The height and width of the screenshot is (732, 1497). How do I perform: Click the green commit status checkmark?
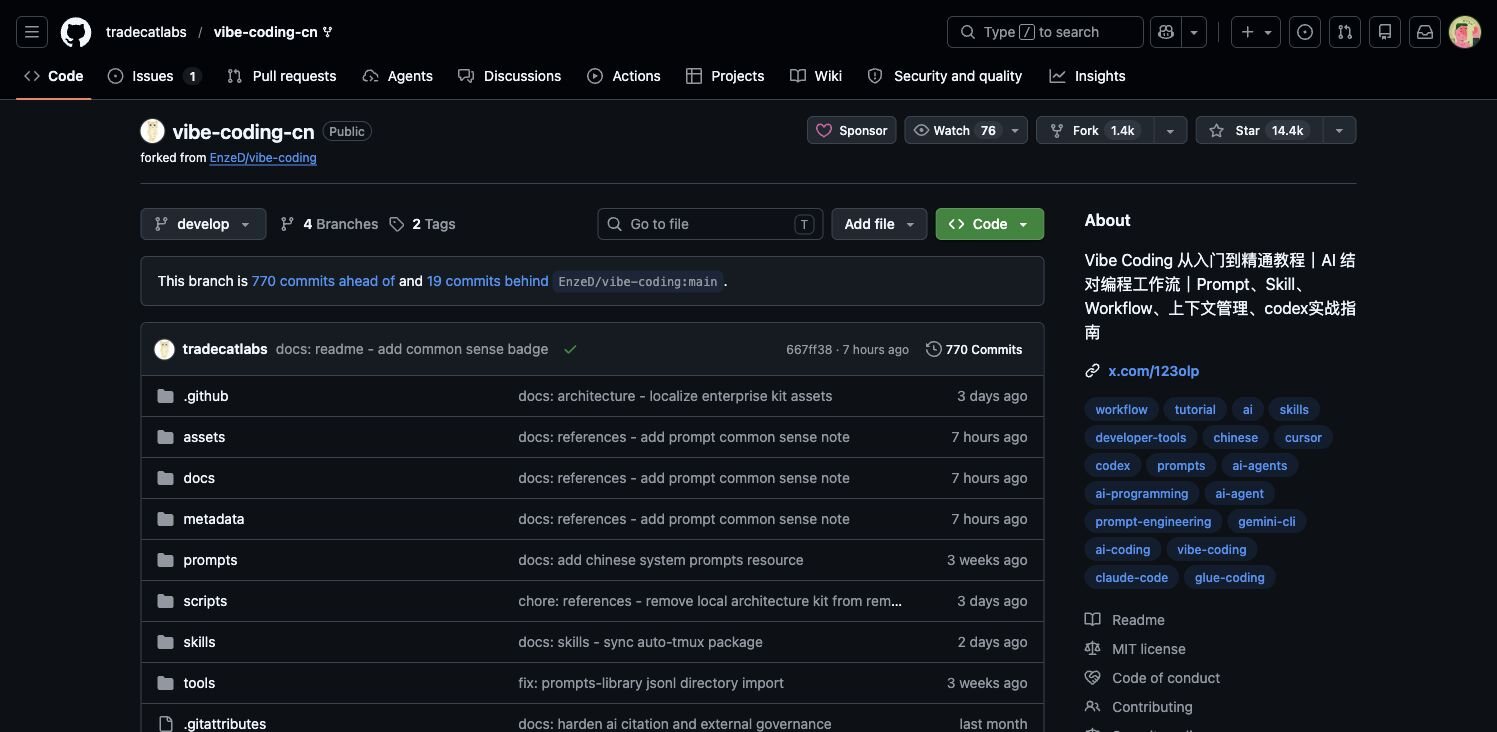[x=570, y=349]
